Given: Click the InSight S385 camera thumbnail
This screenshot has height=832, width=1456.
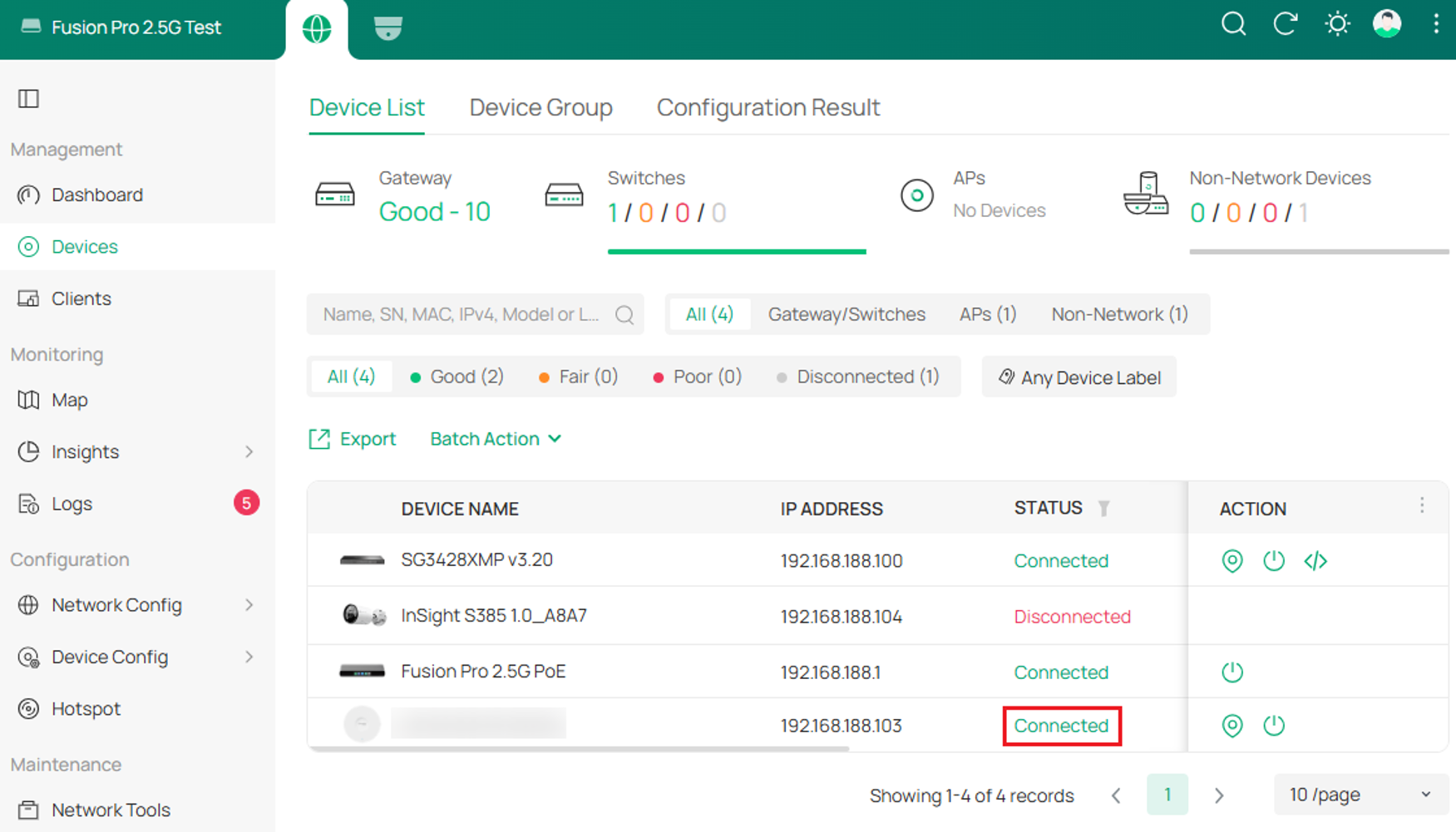Looking at the screenshot, I should point(364,616).
